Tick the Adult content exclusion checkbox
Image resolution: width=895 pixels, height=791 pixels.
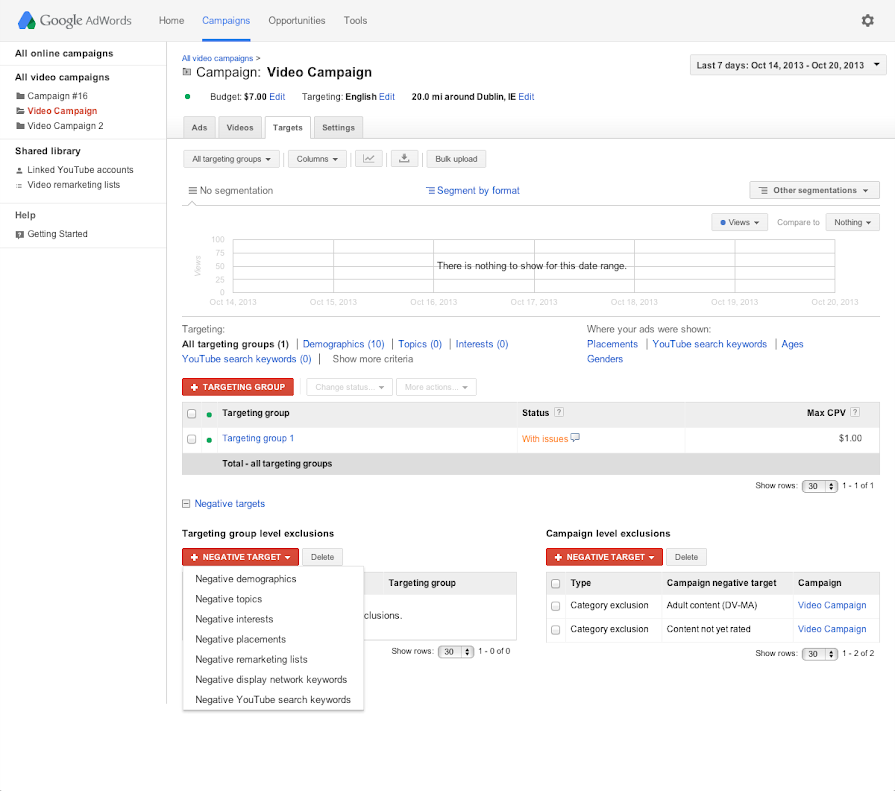tap(555, 606)
